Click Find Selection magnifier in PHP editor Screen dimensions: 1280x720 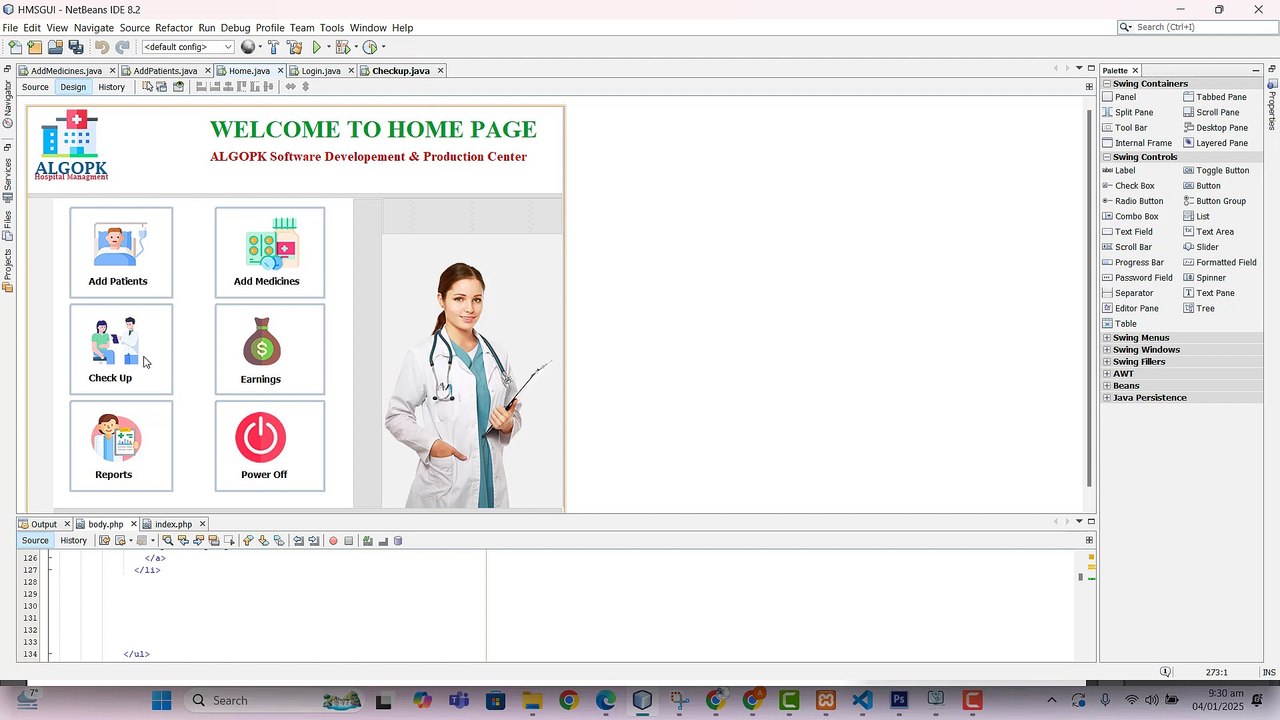[x=168, y=541]
